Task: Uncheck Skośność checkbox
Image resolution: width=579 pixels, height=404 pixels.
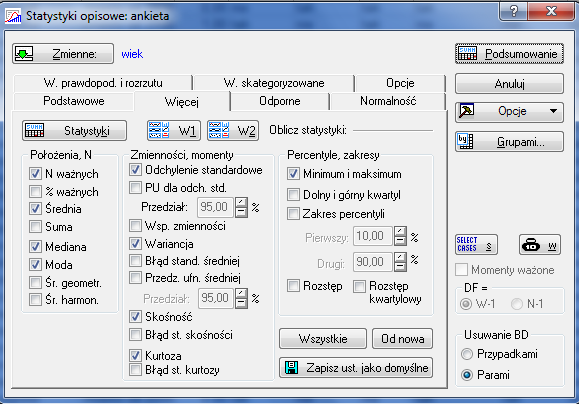Action: click(x=136, y=316)
